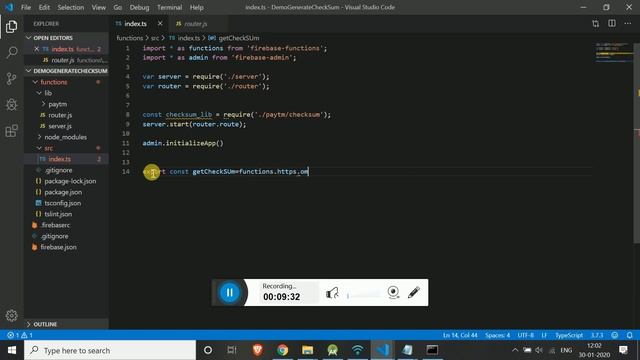Open the Explorer view in activity bar

coord(11,27)
